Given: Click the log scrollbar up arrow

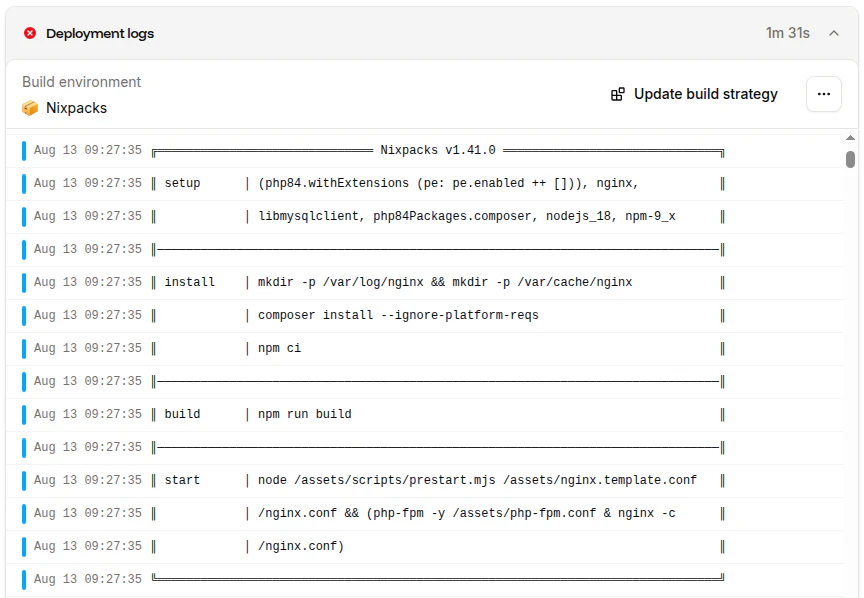Looking at the screenshot, I should 851,138.
